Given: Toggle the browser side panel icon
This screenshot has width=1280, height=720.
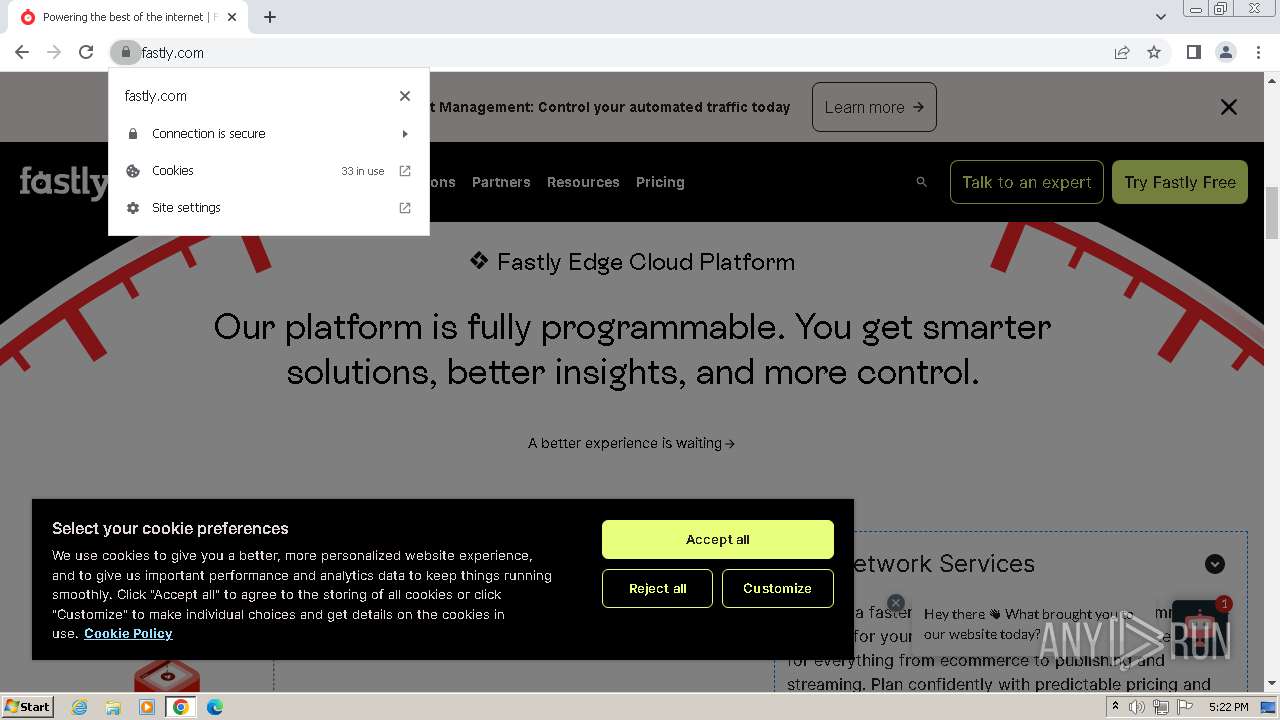Looking at the screenshot, I should pyautogui.click(x=1193, y=52).
